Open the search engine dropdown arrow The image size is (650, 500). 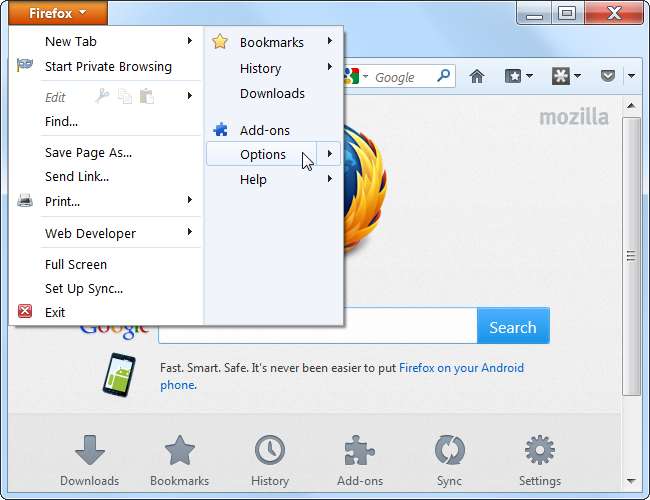pos(365,76)
